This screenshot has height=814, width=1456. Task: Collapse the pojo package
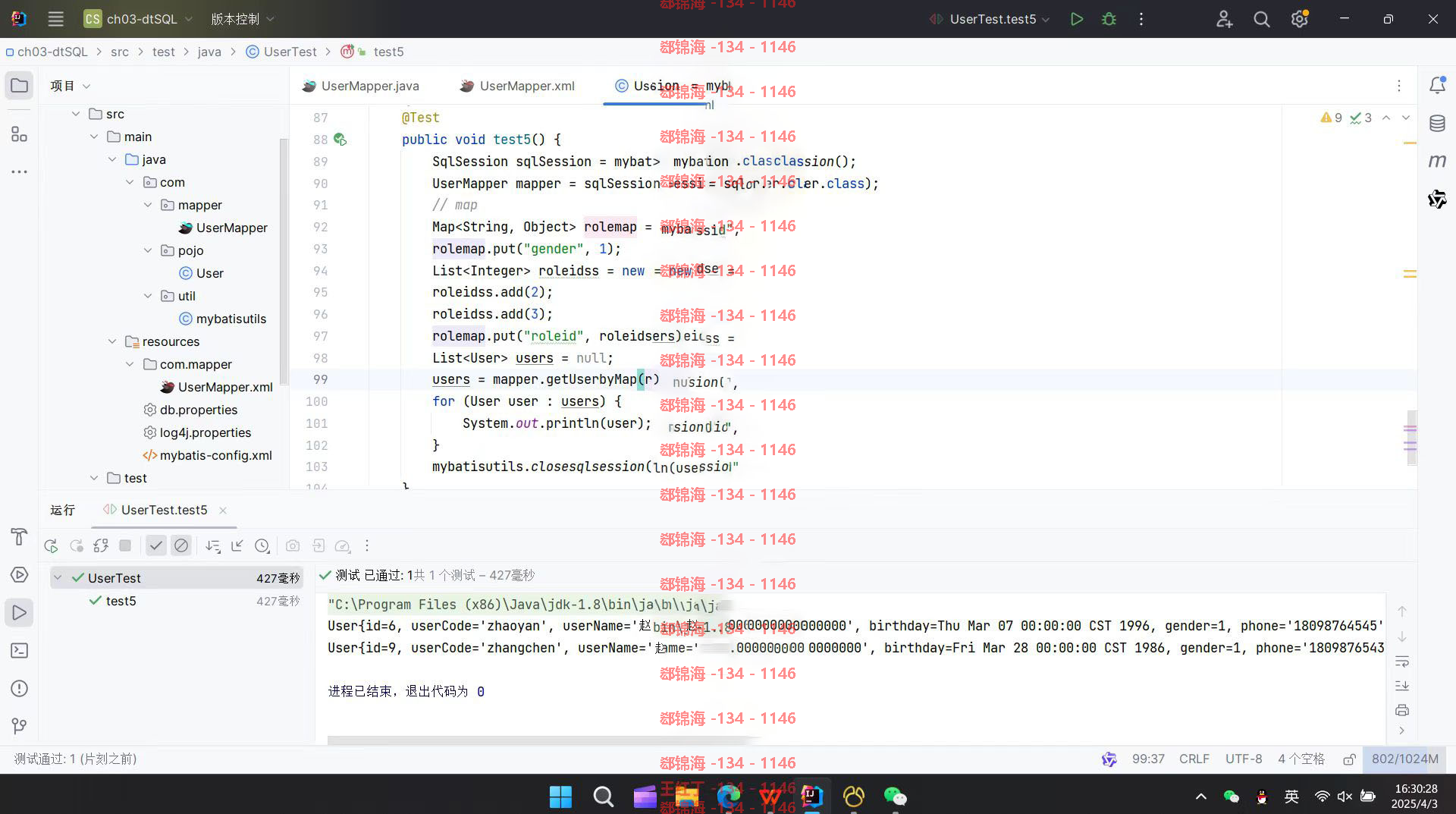tap(147, 250)
